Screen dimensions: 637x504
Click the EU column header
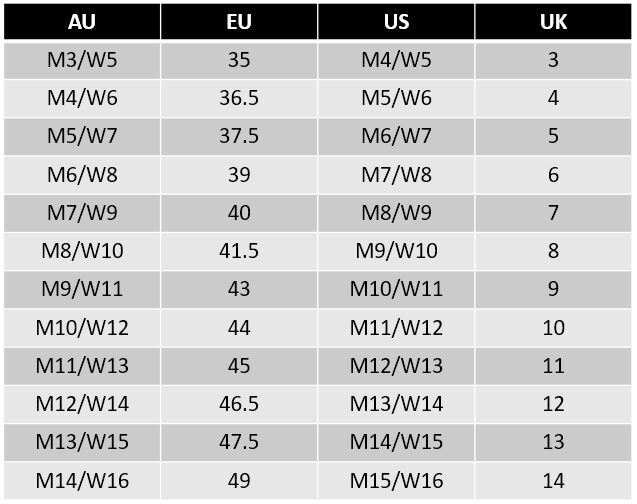pos(239,22)
